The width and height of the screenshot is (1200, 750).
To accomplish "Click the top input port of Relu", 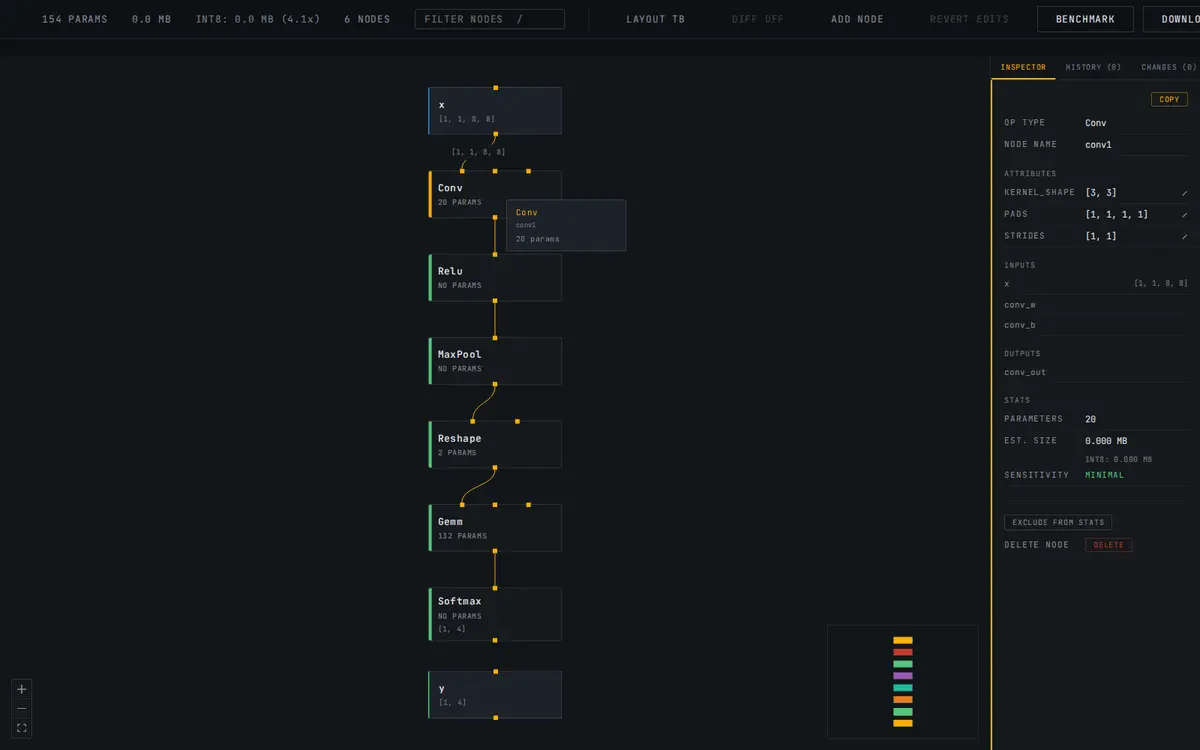I will 495,254.
